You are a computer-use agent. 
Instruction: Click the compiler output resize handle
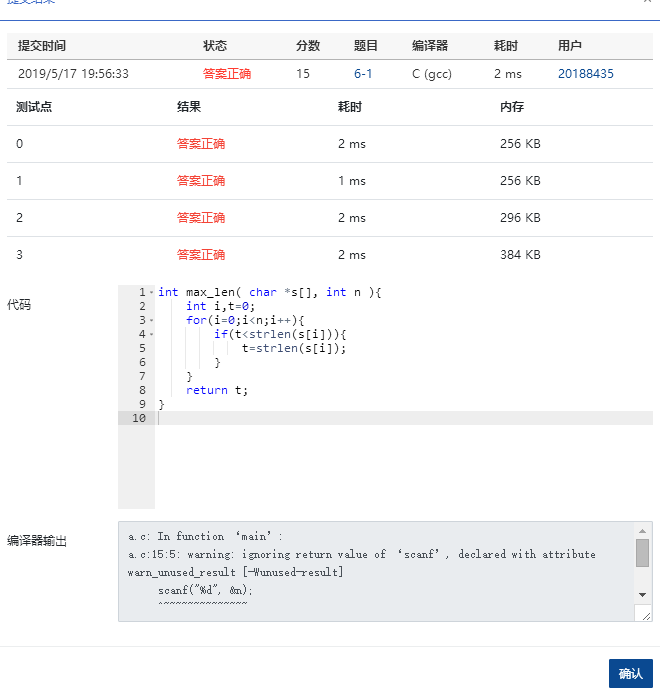646,616
